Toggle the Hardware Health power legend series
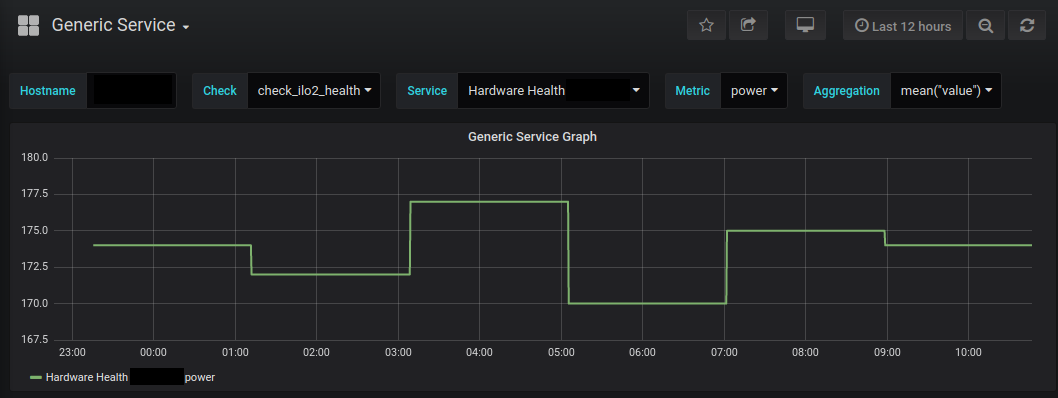Image resolution: width=1058 pixels, height=398 pixels. click(x=130, y=378)
